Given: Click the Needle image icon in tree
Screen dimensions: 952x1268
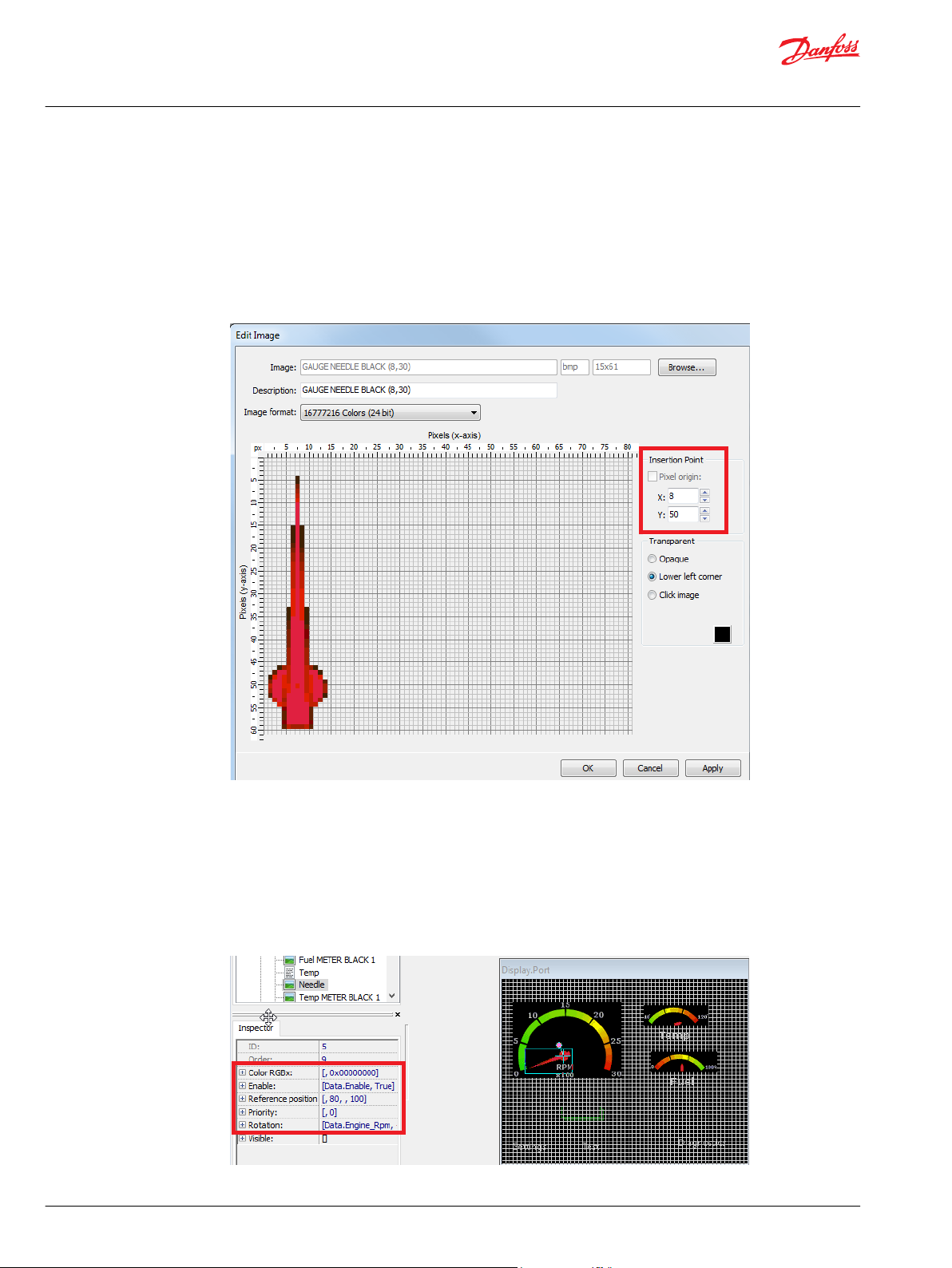Looking at the screenshot, I should [x=290, y=985].
